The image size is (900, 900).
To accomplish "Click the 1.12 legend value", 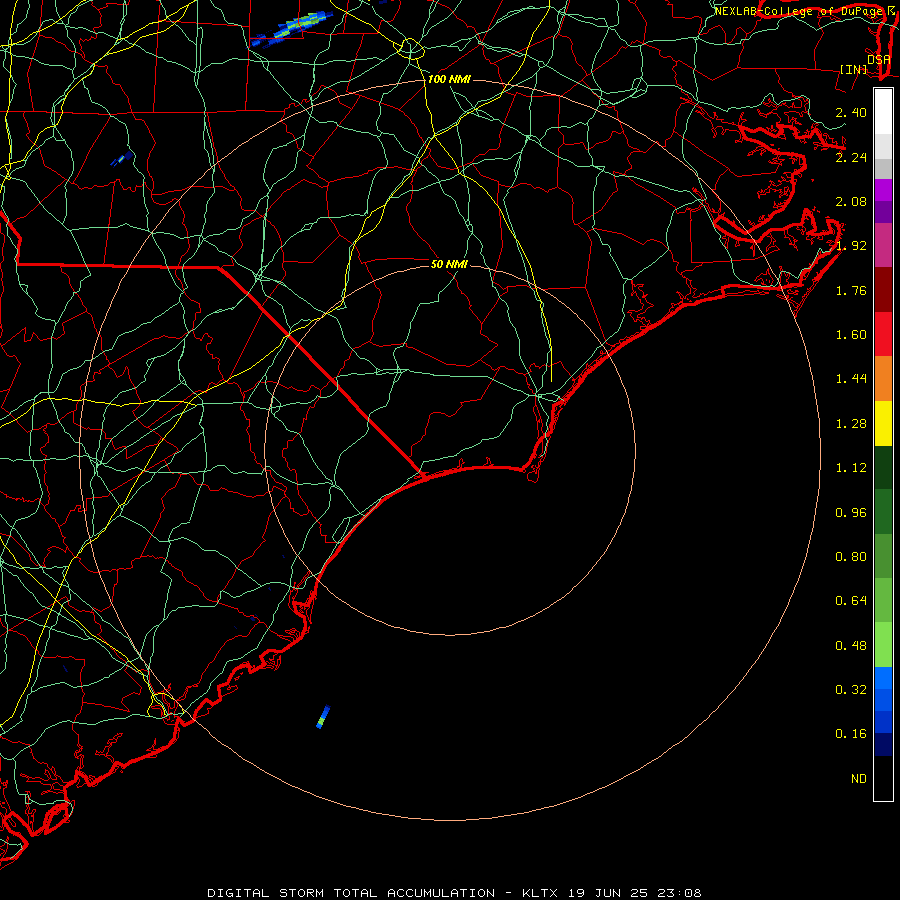I will [x=851, y=468].
